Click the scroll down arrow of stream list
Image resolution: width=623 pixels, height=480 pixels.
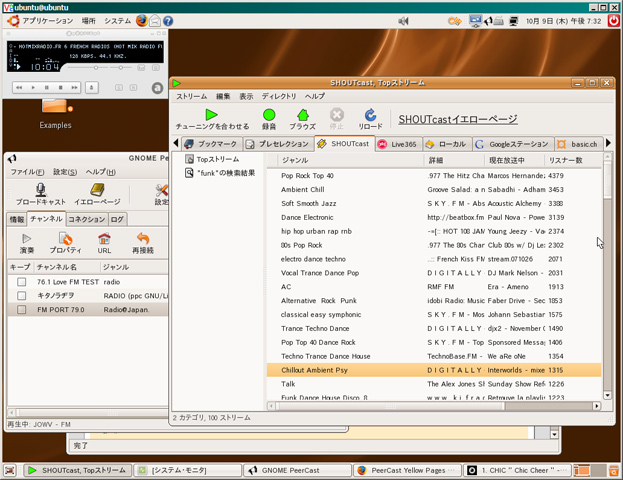tap(607, 395)
